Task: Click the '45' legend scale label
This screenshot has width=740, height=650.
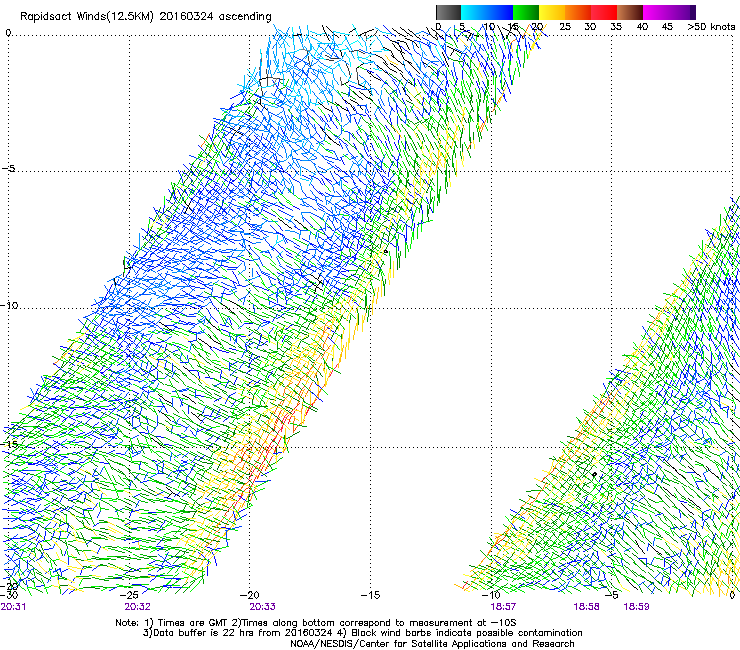Action: pos(667,27)
